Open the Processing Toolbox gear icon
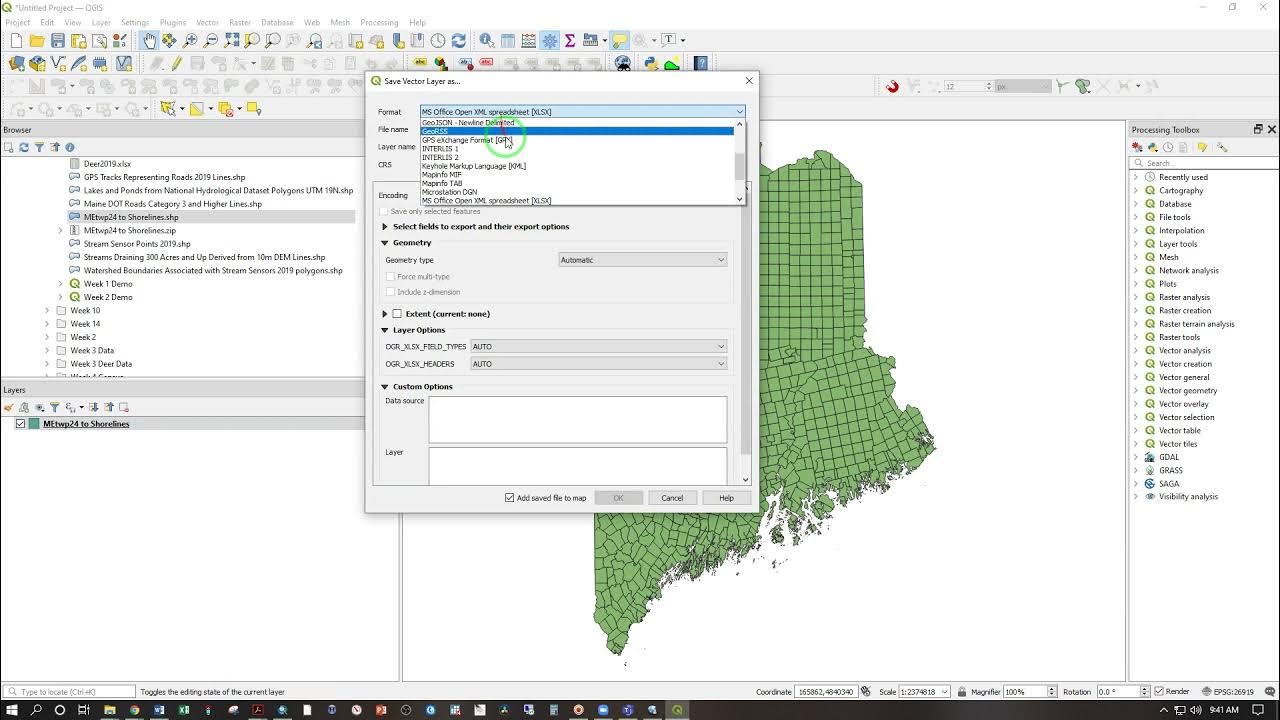The image size is (1280, 720). (x=549, y=41)
